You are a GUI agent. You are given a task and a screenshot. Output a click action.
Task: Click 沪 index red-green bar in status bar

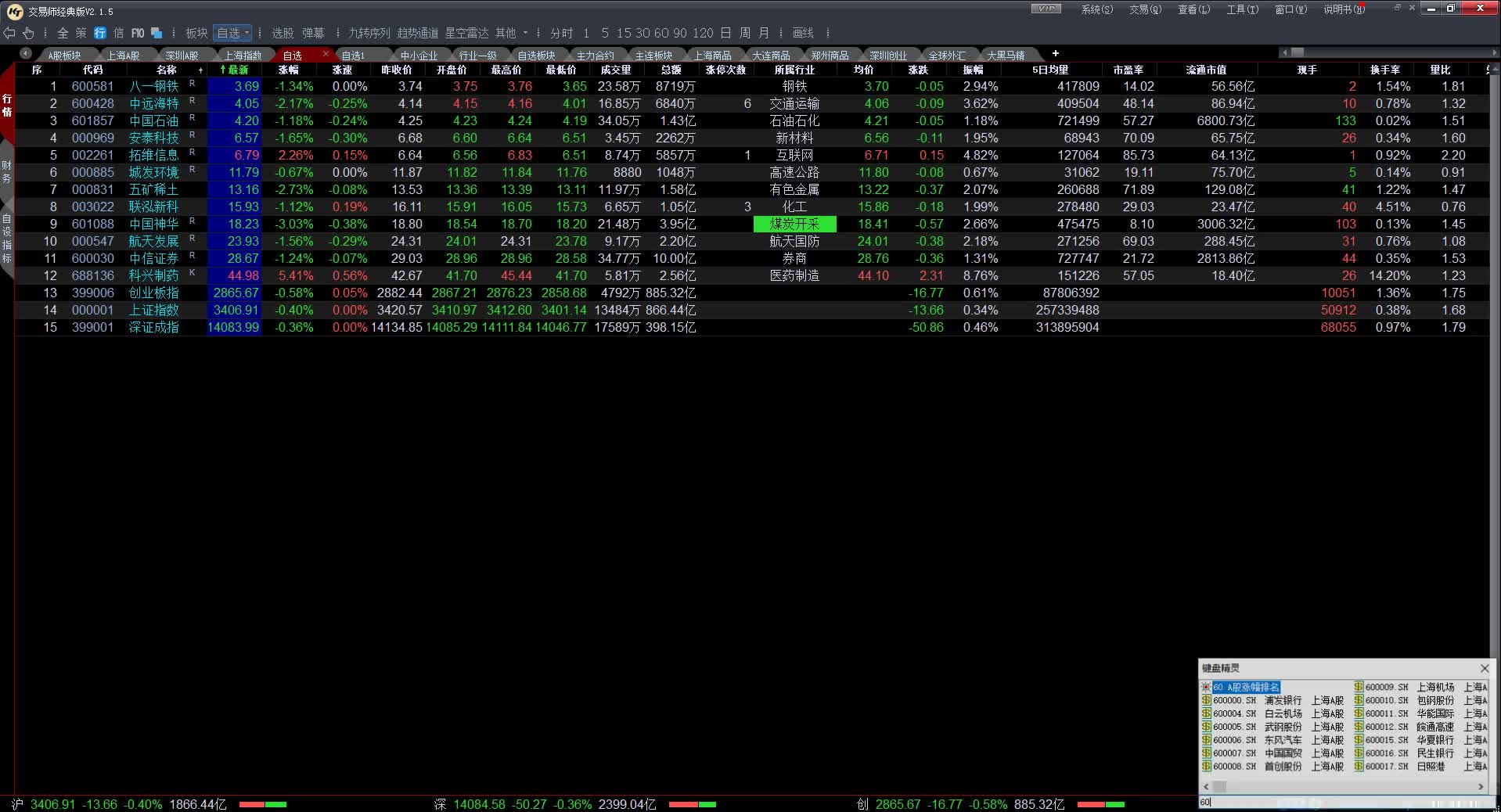point(263,804)
